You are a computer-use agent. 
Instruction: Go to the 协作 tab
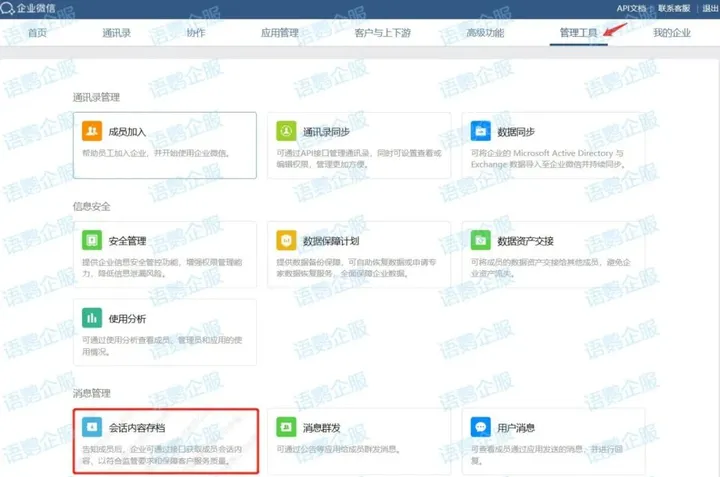(195, 33)
